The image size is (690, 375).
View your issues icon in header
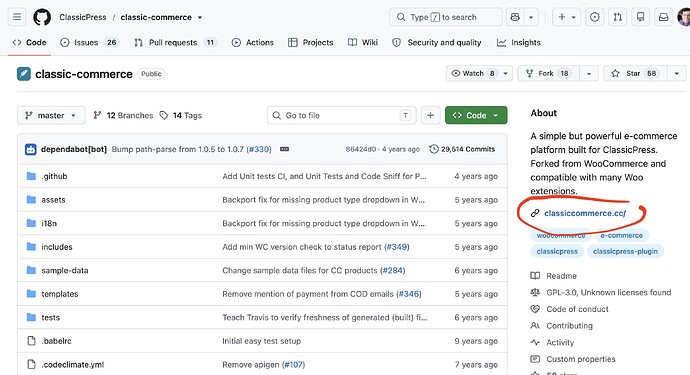pyautogui.click(x=595, y=17)
